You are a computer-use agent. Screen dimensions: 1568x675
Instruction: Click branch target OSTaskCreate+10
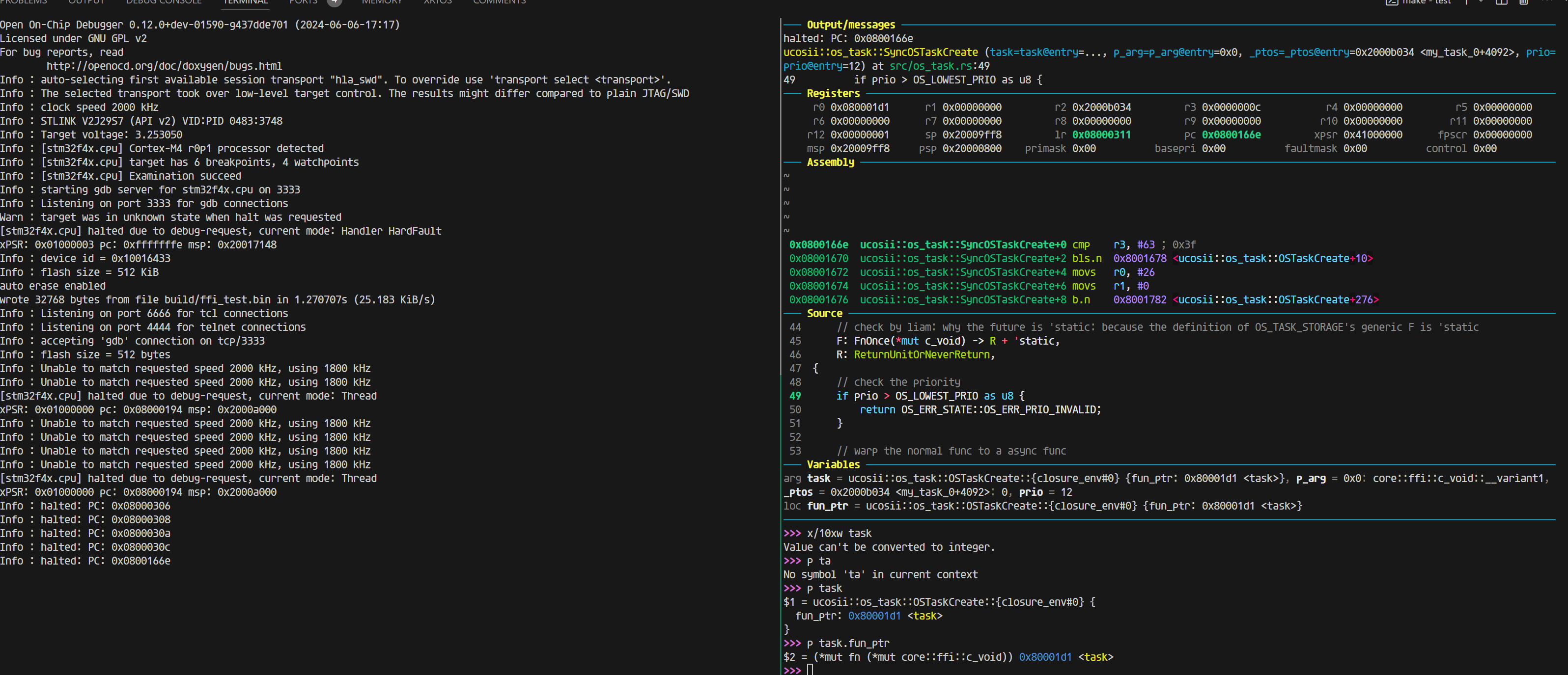click(1272, 258)
